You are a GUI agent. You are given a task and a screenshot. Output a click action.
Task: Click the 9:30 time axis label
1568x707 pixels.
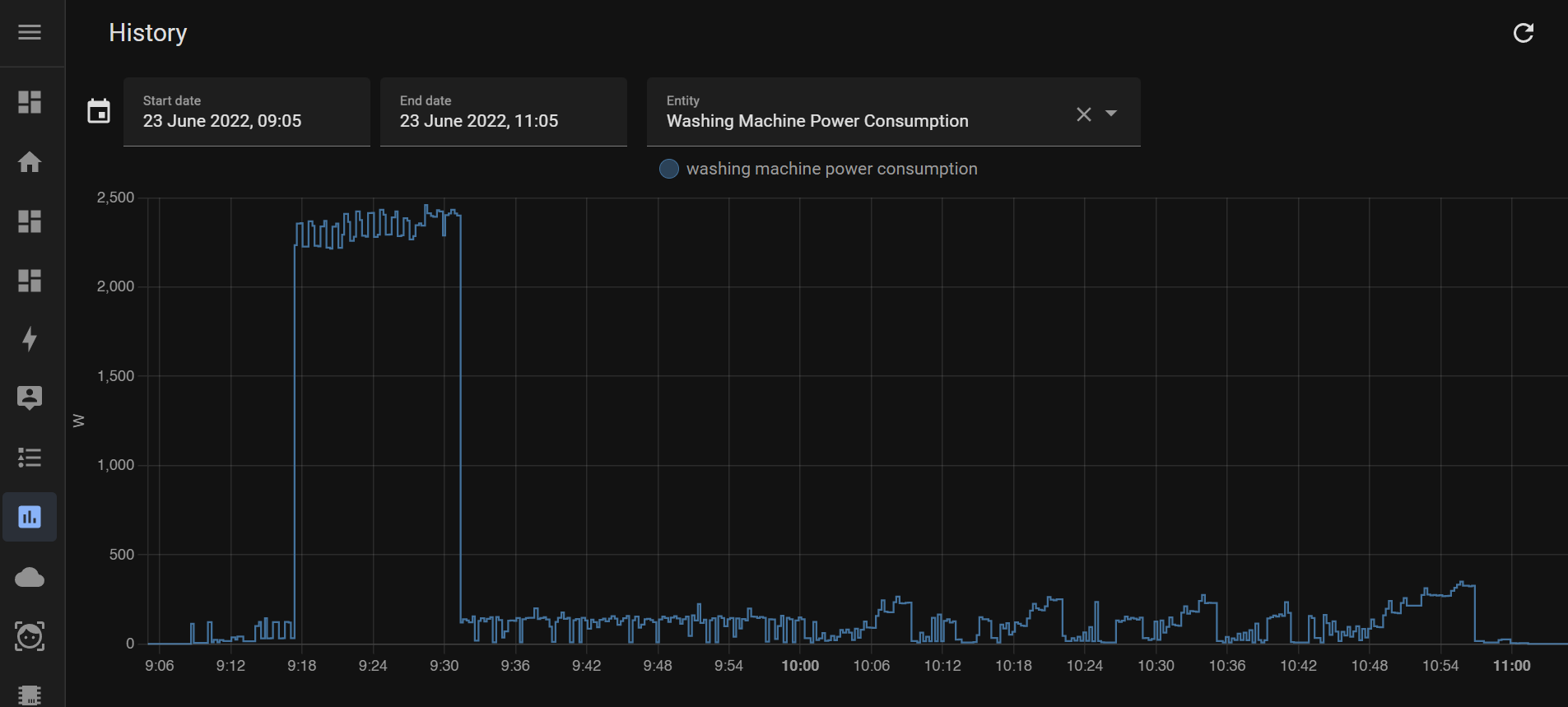(444, 666)
